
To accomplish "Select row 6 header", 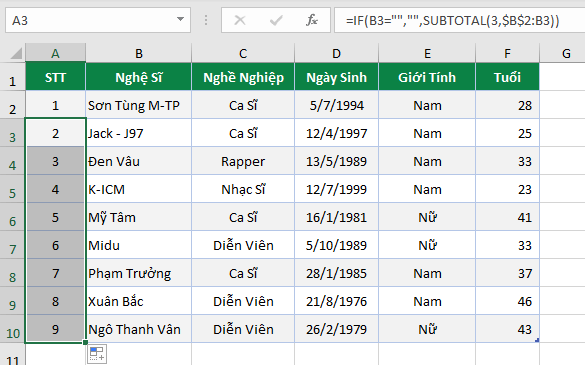I will pos(12,217).
